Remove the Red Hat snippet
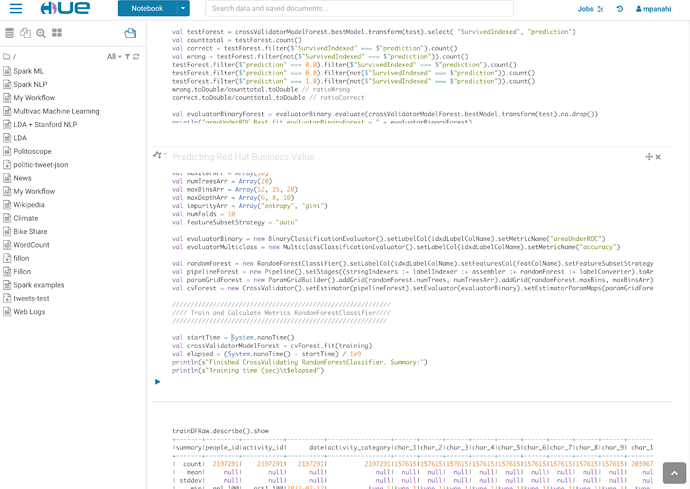The width and height of the screenshot is (690, 489). coord(658,157)
